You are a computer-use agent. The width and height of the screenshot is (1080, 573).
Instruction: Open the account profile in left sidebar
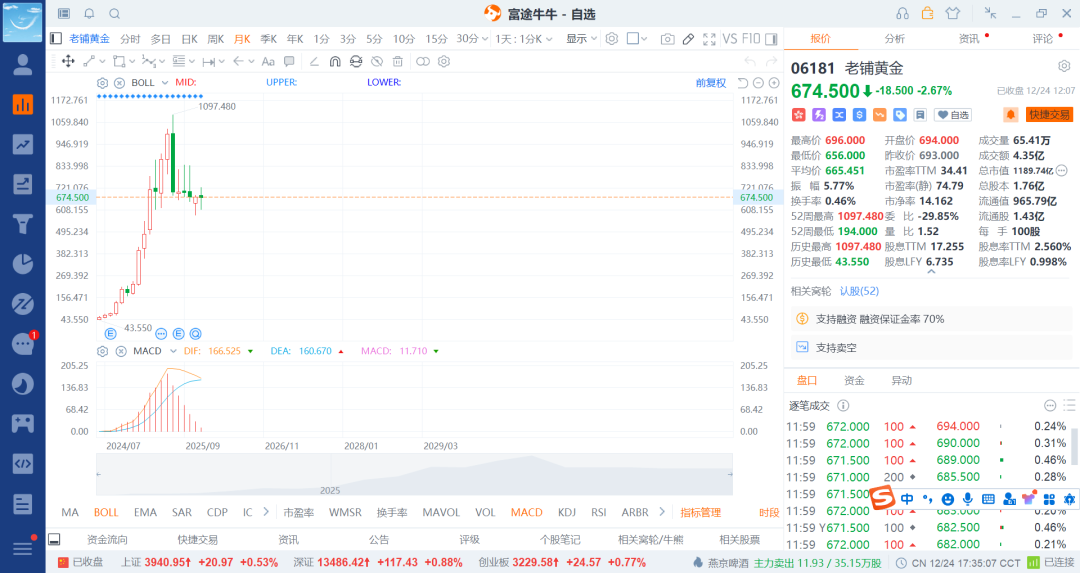pyautogui.click(x=23, y=65)
